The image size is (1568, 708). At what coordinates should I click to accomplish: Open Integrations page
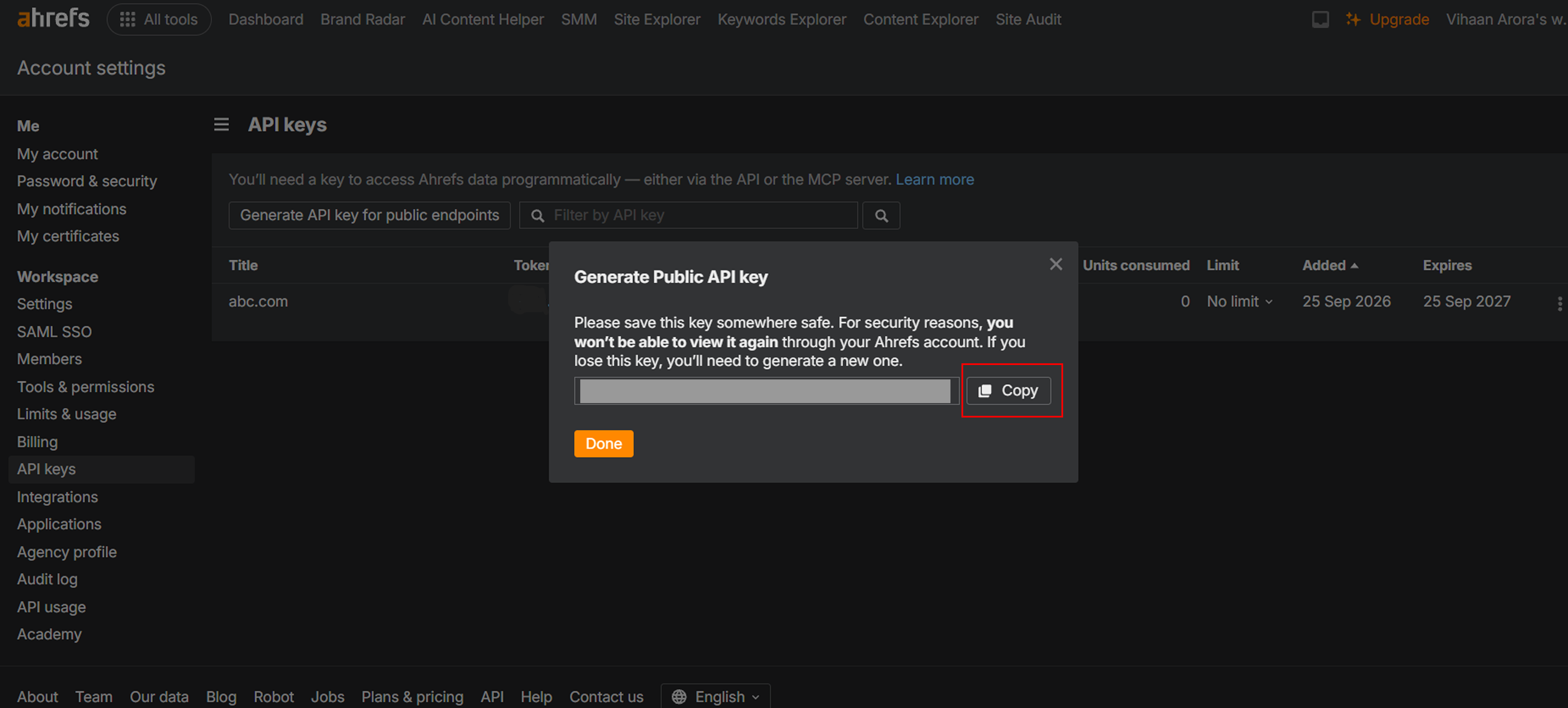tap(57, 498)
